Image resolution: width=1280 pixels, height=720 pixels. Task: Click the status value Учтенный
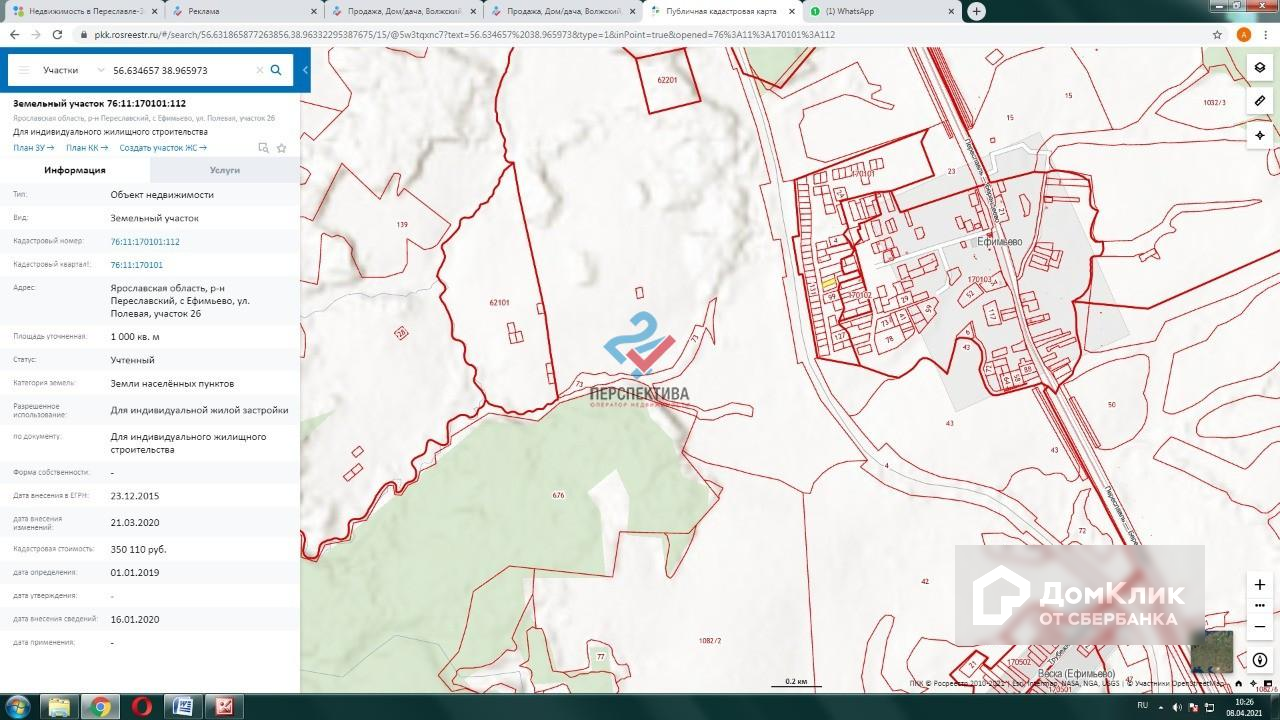tap(133, 360)
